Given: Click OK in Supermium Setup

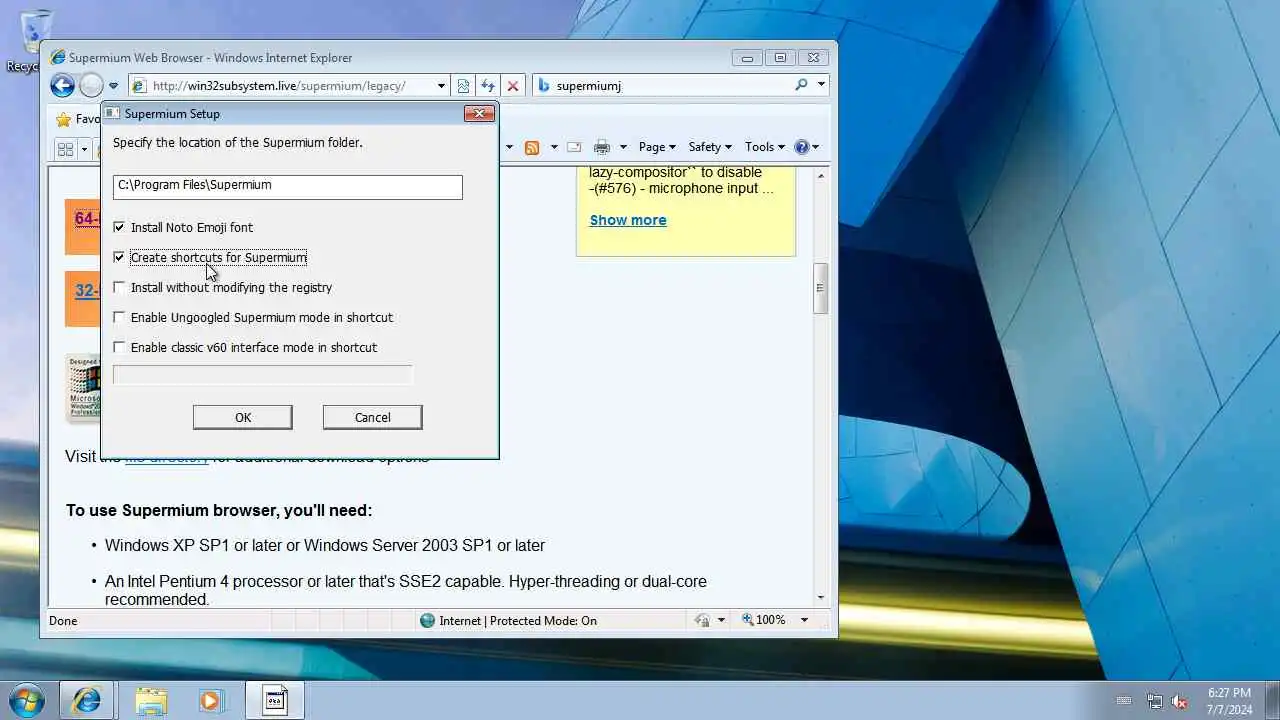Looking at the screenshot, I should [x=243, y=417].
